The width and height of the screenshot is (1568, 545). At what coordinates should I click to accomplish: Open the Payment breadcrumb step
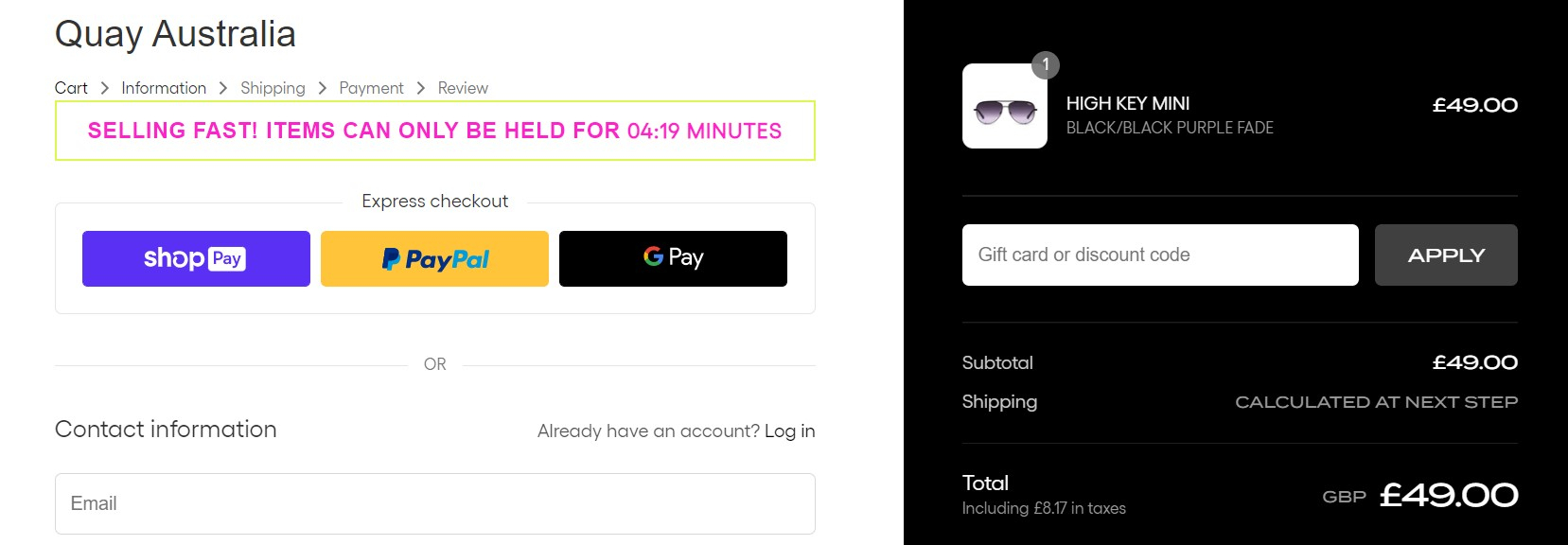coord(371,88)
